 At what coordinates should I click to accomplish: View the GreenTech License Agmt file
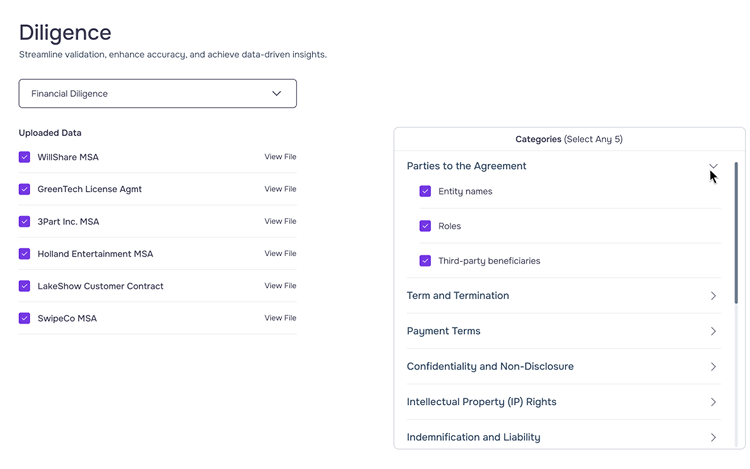click(280, 189)
